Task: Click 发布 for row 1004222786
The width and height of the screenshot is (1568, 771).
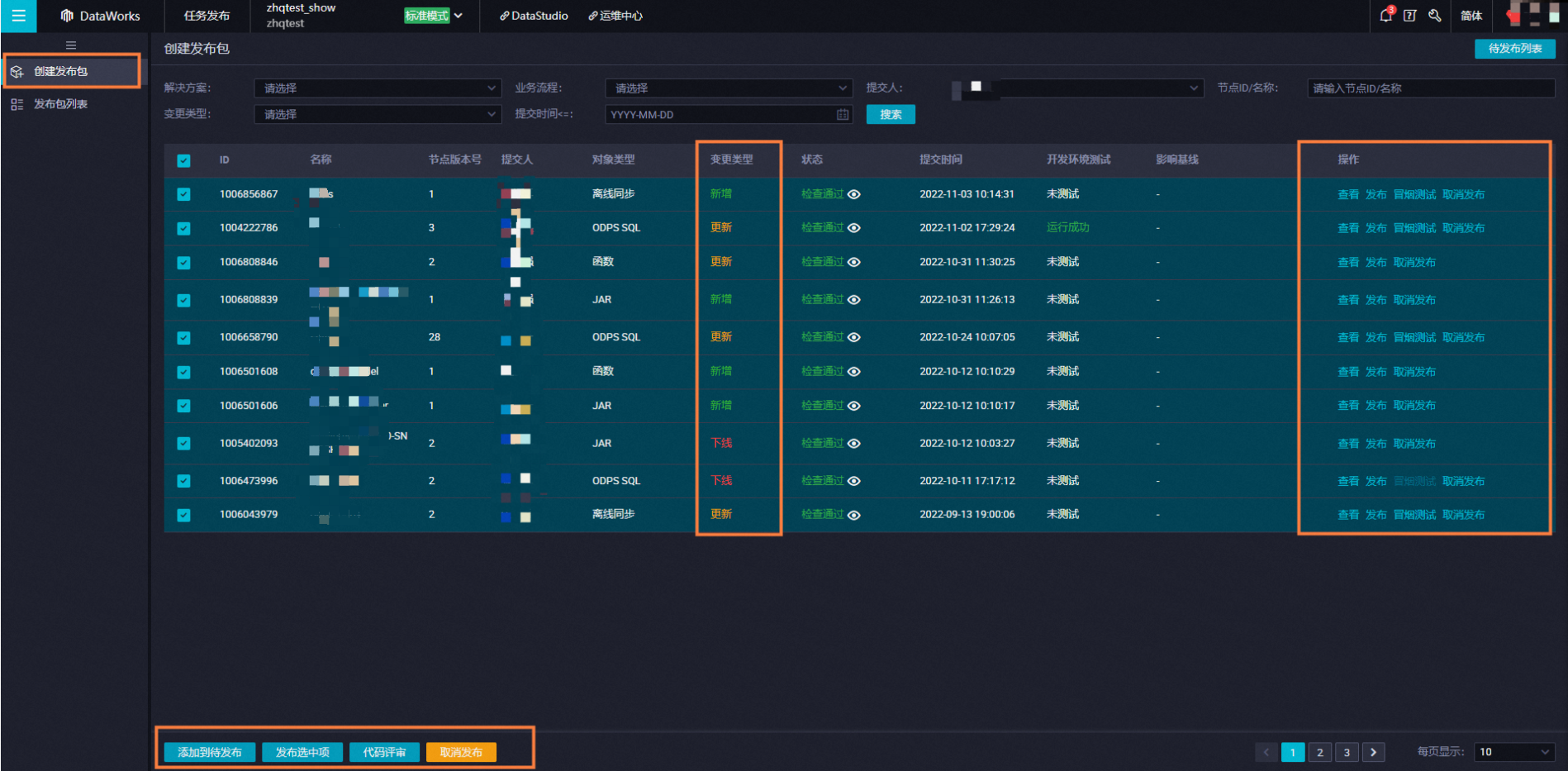Action: click(x=1376, y=228)
